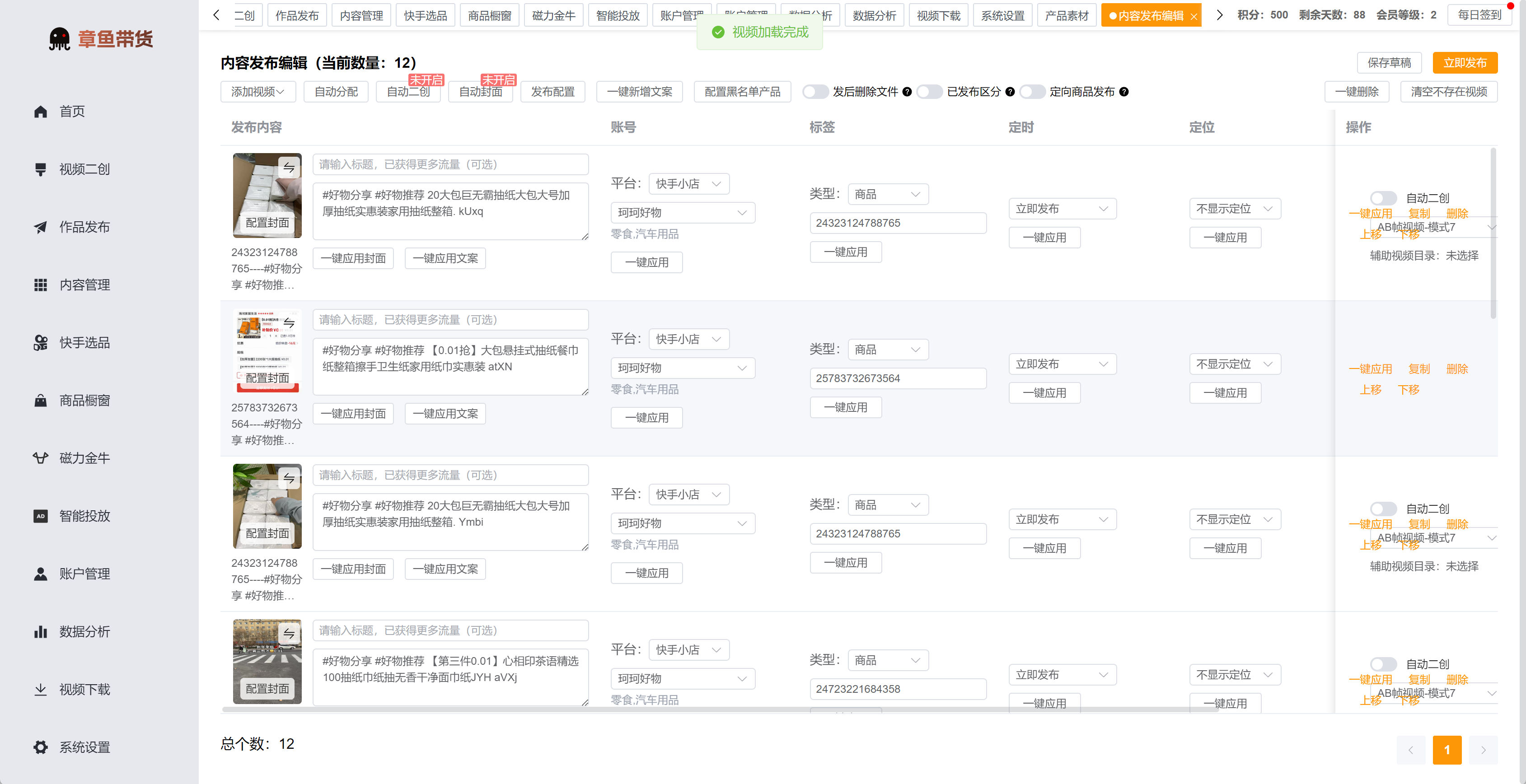
Task: Switch to the 磁力金牛 tab
Action: coord(554,15)
